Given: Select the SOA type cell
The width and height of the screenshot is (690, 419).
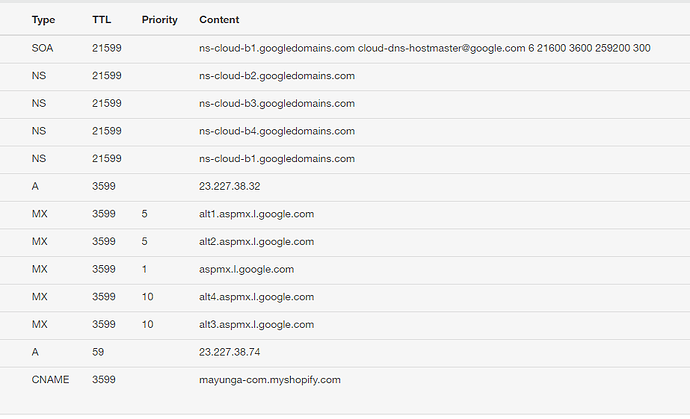Looking at the screenshot, I should 43,48.
